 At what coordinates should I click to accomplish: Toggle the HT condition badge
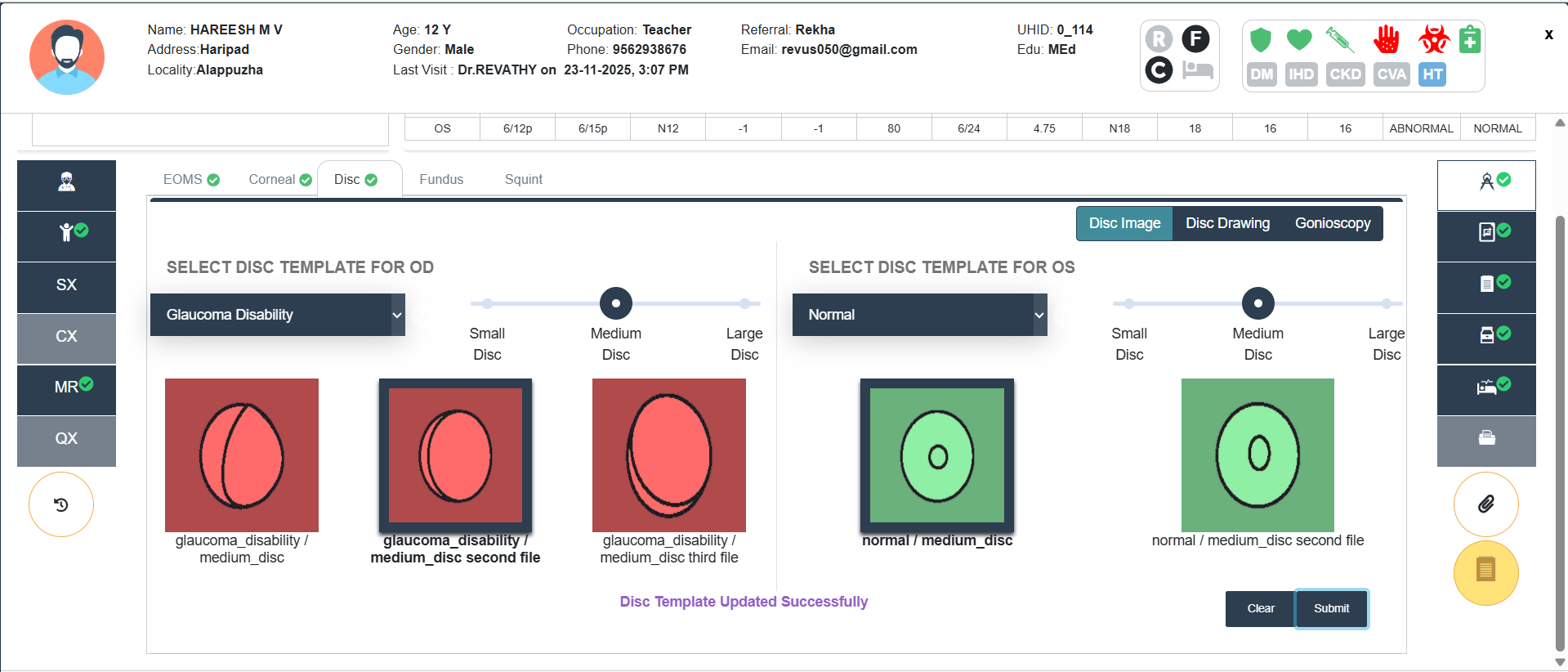(1432, 74)
